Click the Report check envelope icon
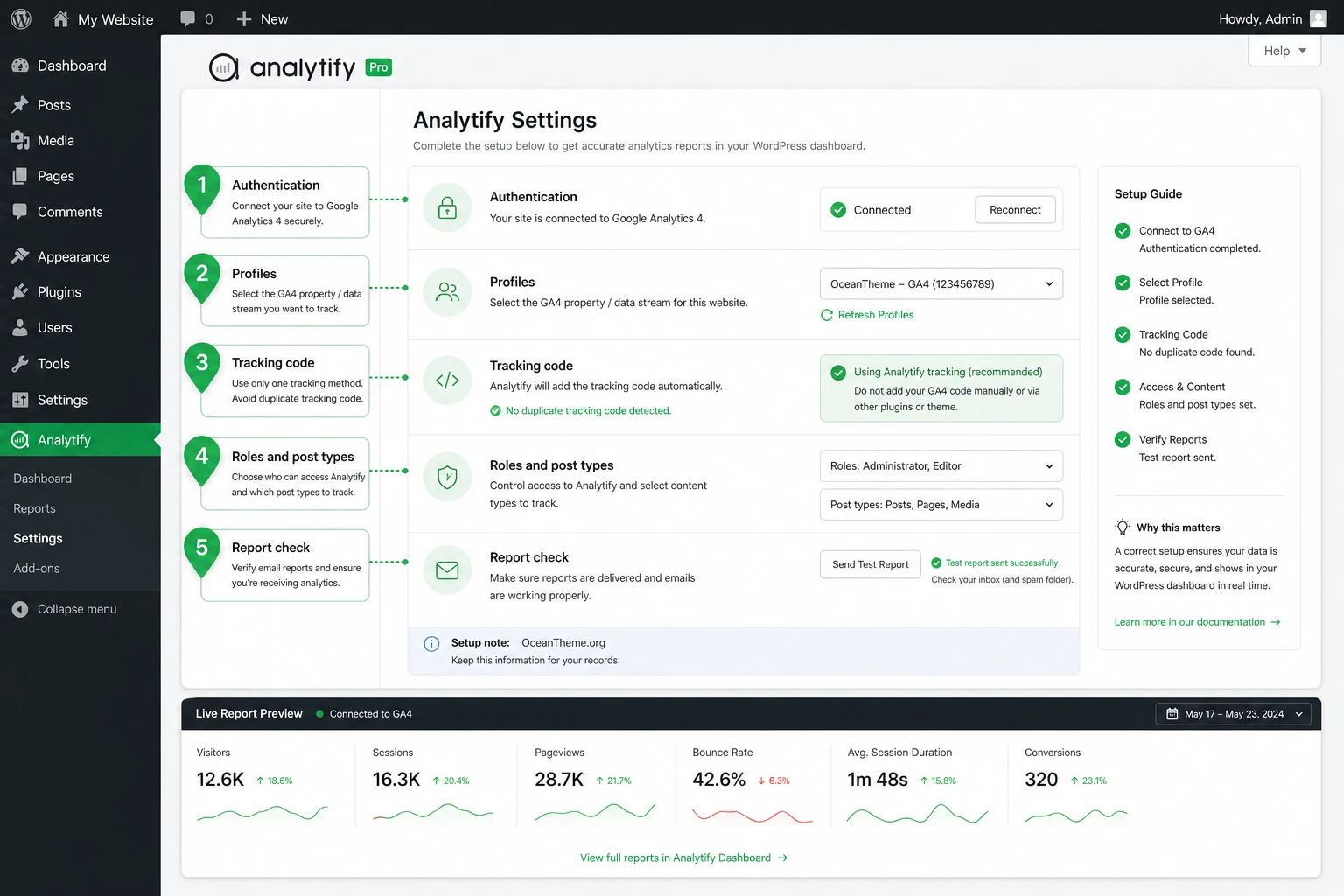This screenshot has width=1344, height=896. [x=447, y=570]
